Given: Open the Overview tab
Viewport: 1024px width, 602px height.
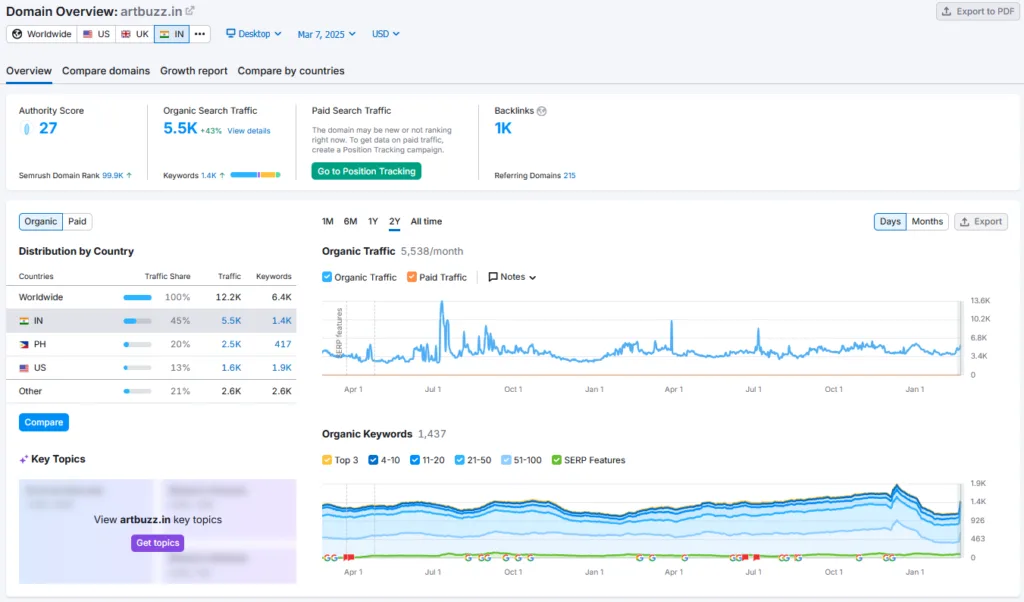Looking at the screenshot, I should tap(29, 71).
